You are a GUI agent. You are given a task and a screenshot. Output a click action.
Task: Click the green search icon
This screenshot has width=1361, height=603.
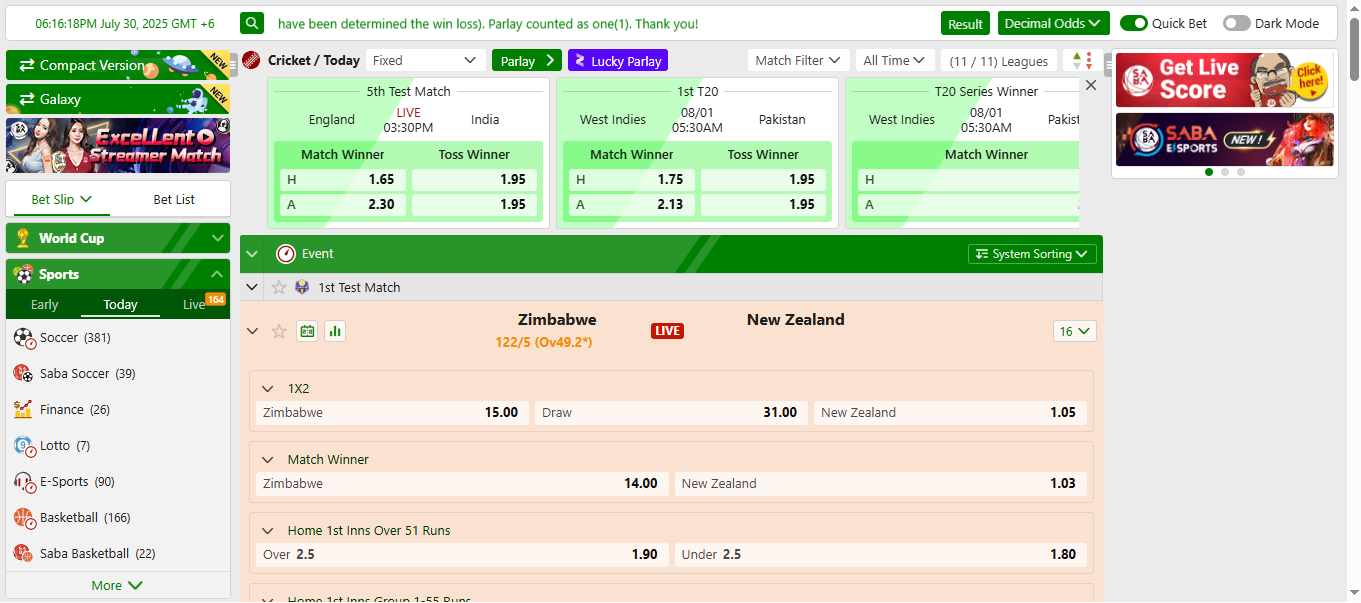251,22
